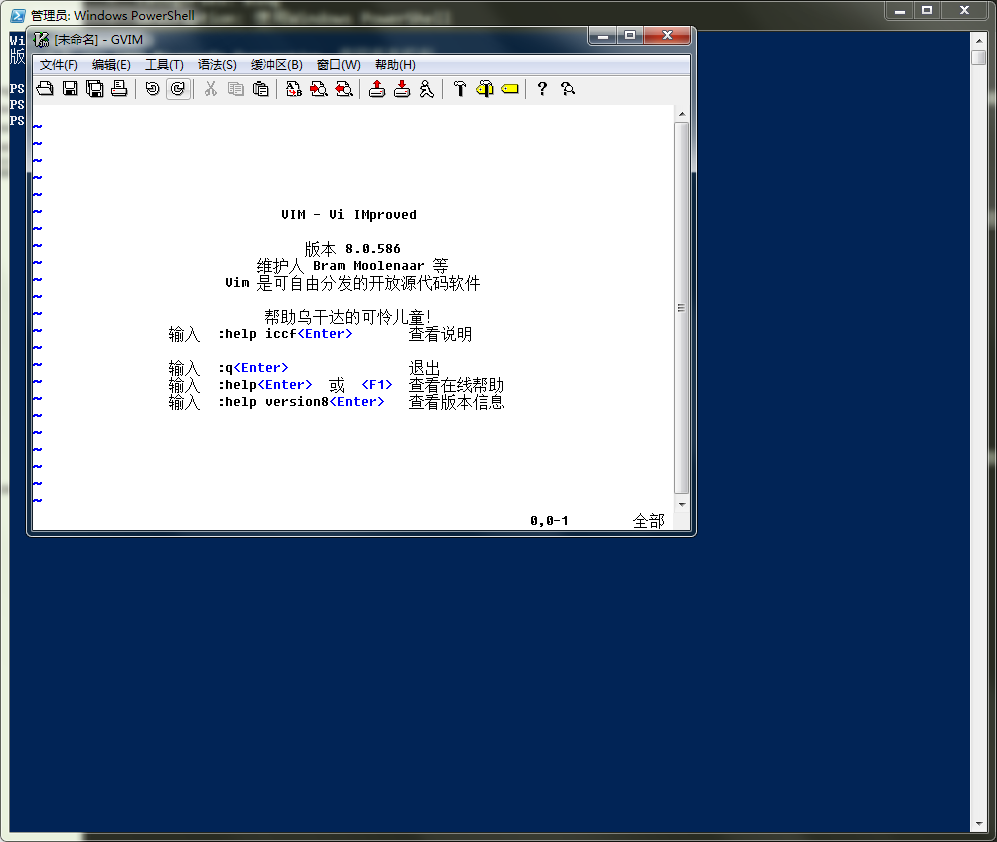Click the Build Tags icon

click(x=485, y=89)
